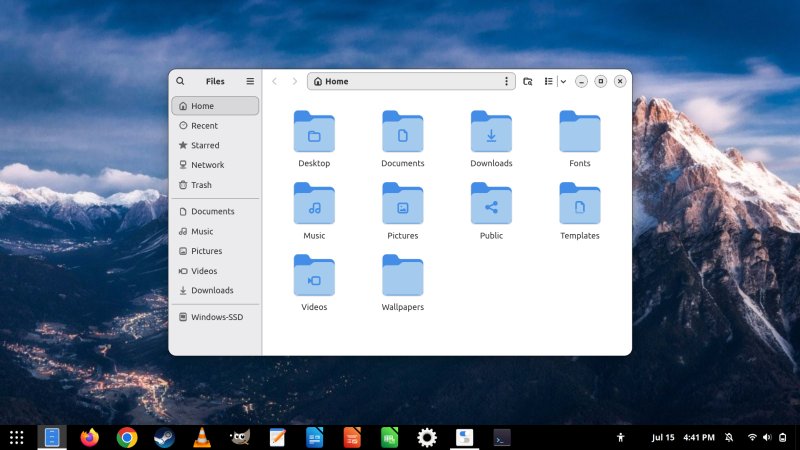The width and height of the screenshot is (800, 450).
Task: Open the Files hamburger main menu
Action: (250, 81)
